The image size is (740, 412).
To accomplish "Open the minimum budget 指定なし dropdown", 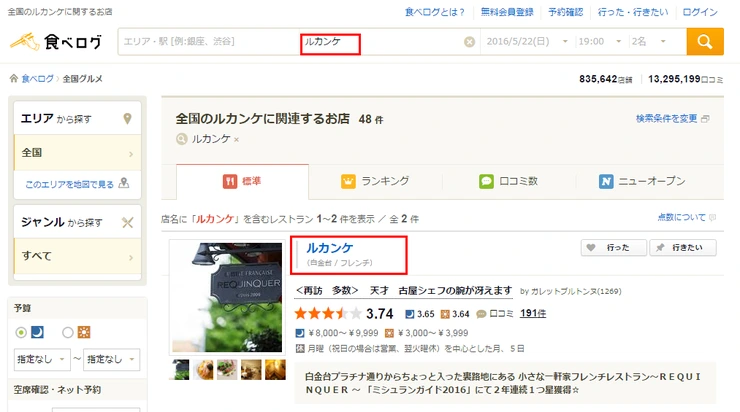I will (42, 360).
